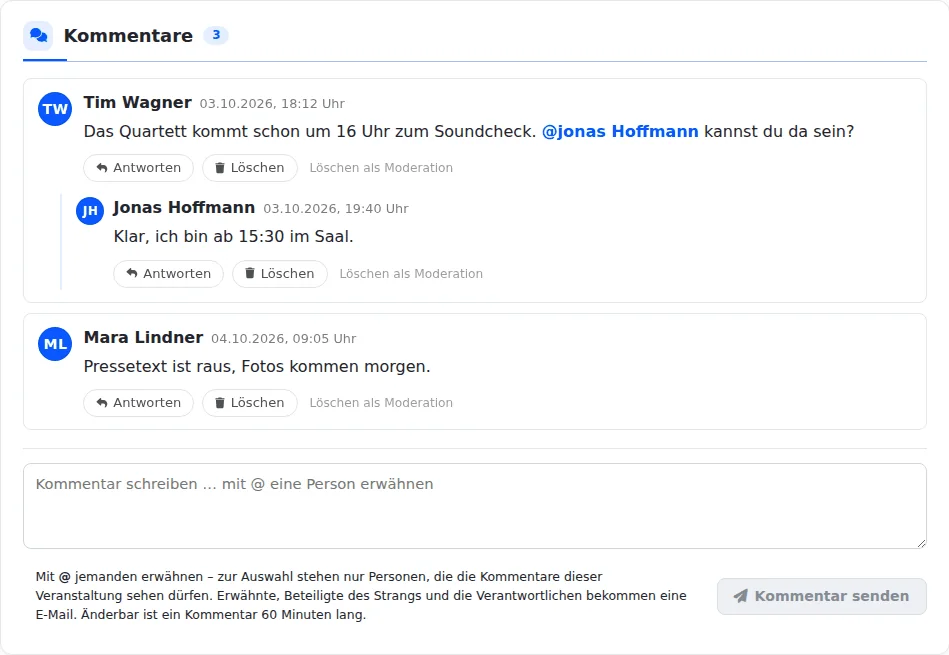Click Jonas Hoffmann's JH avatar

click(x=90, y=211)
